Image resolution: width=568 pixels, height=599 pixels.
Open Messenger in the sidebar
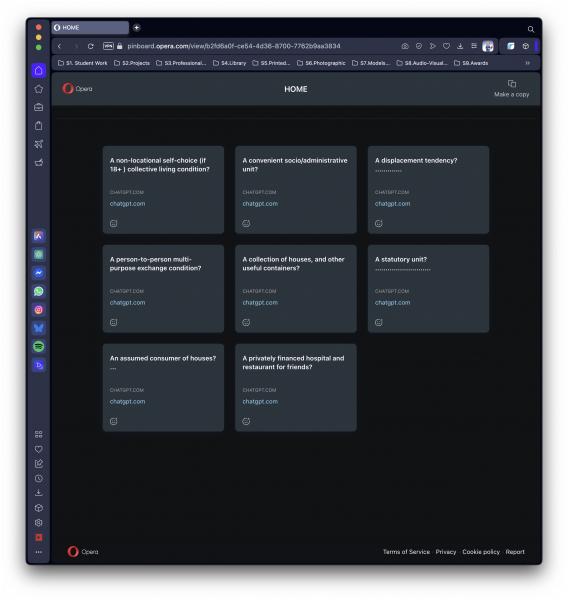(39, 273)
